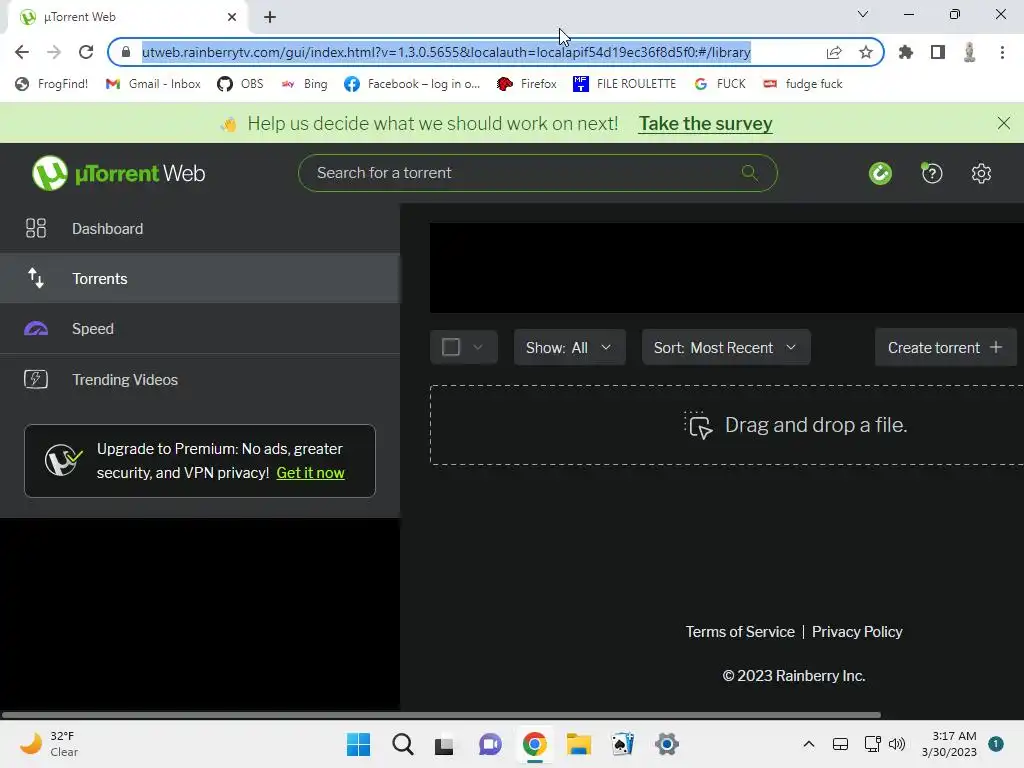Open a new browser tab
Image resolution: width=1024 pixels, height=768 pixels.
point(270,17)
